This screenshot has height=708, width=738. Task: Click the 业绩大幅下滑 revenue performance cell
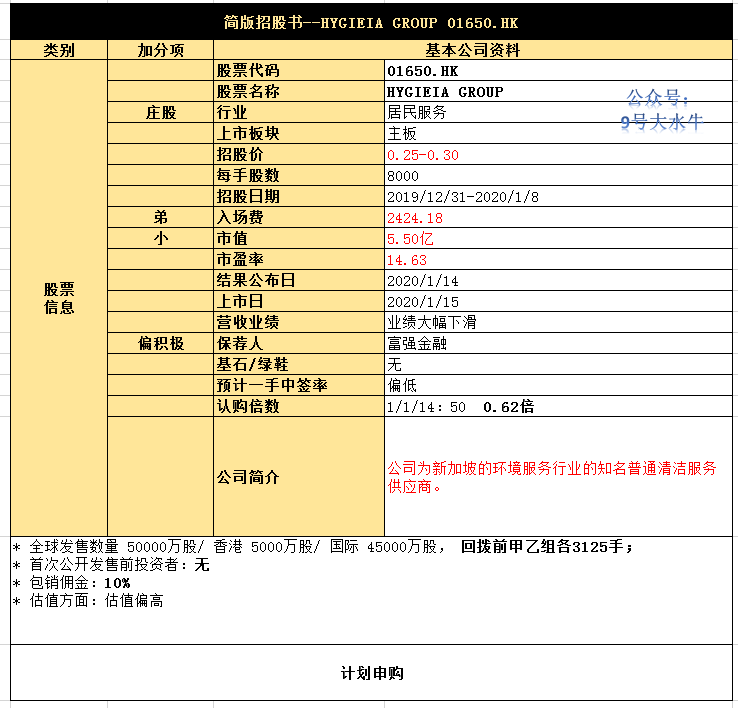point(558,322)
